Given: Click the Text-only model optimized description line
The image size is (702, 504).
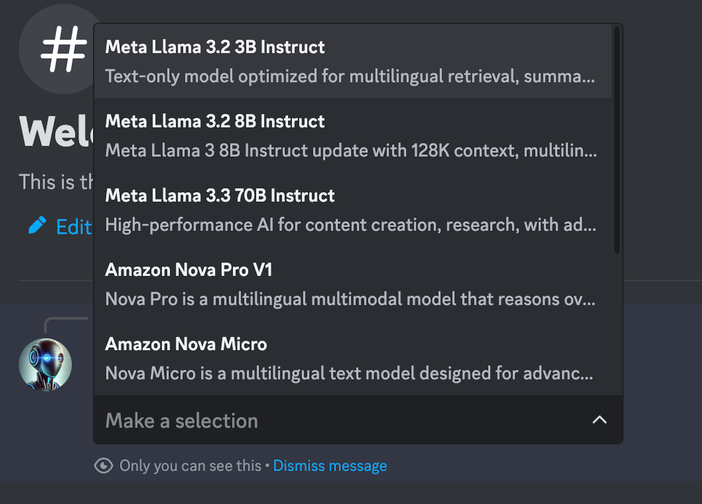Looking at the screenshot, I should (350, 76).
